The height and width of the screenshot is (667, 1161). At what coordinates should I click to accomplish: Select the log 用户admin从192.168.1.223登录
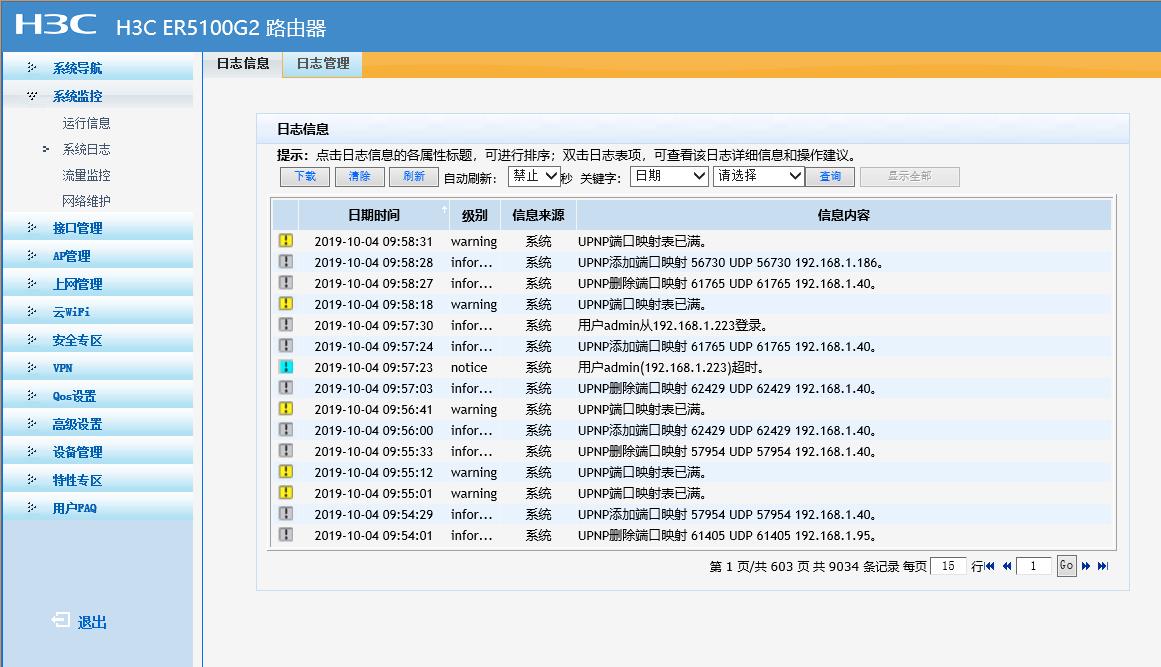click(673, 325)
